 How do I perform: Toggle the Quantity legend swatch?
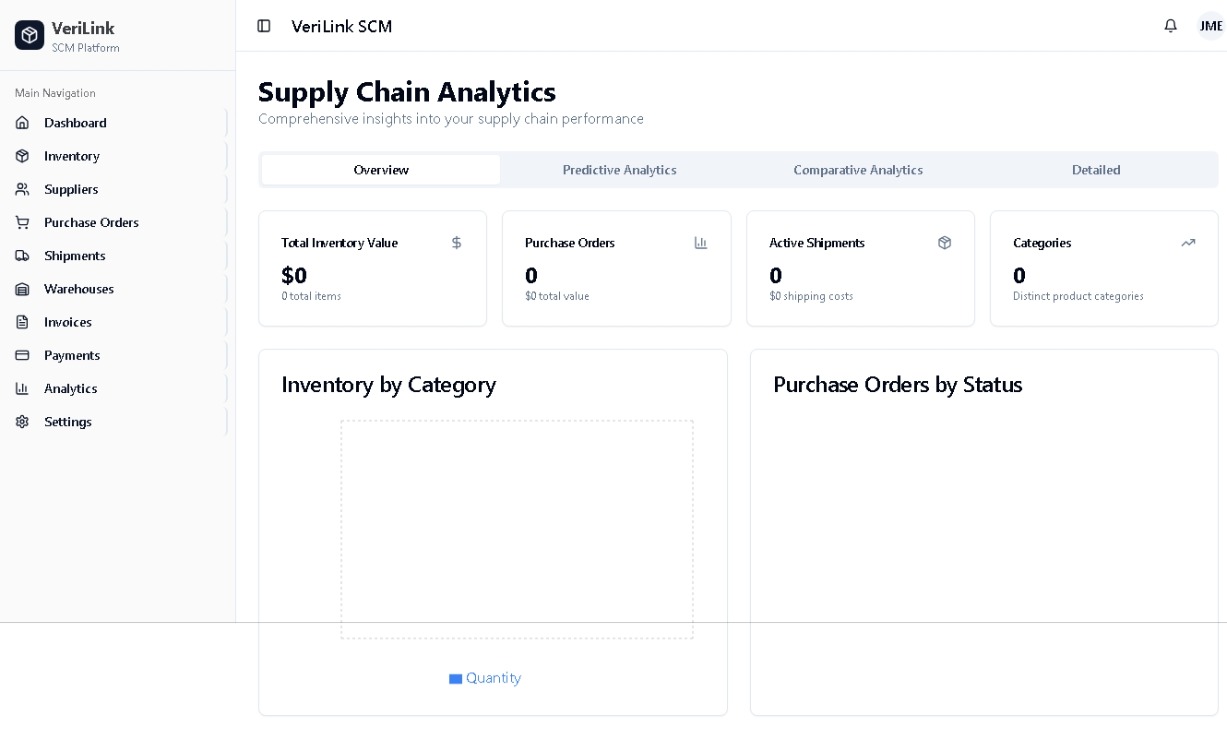click(455, 679)
